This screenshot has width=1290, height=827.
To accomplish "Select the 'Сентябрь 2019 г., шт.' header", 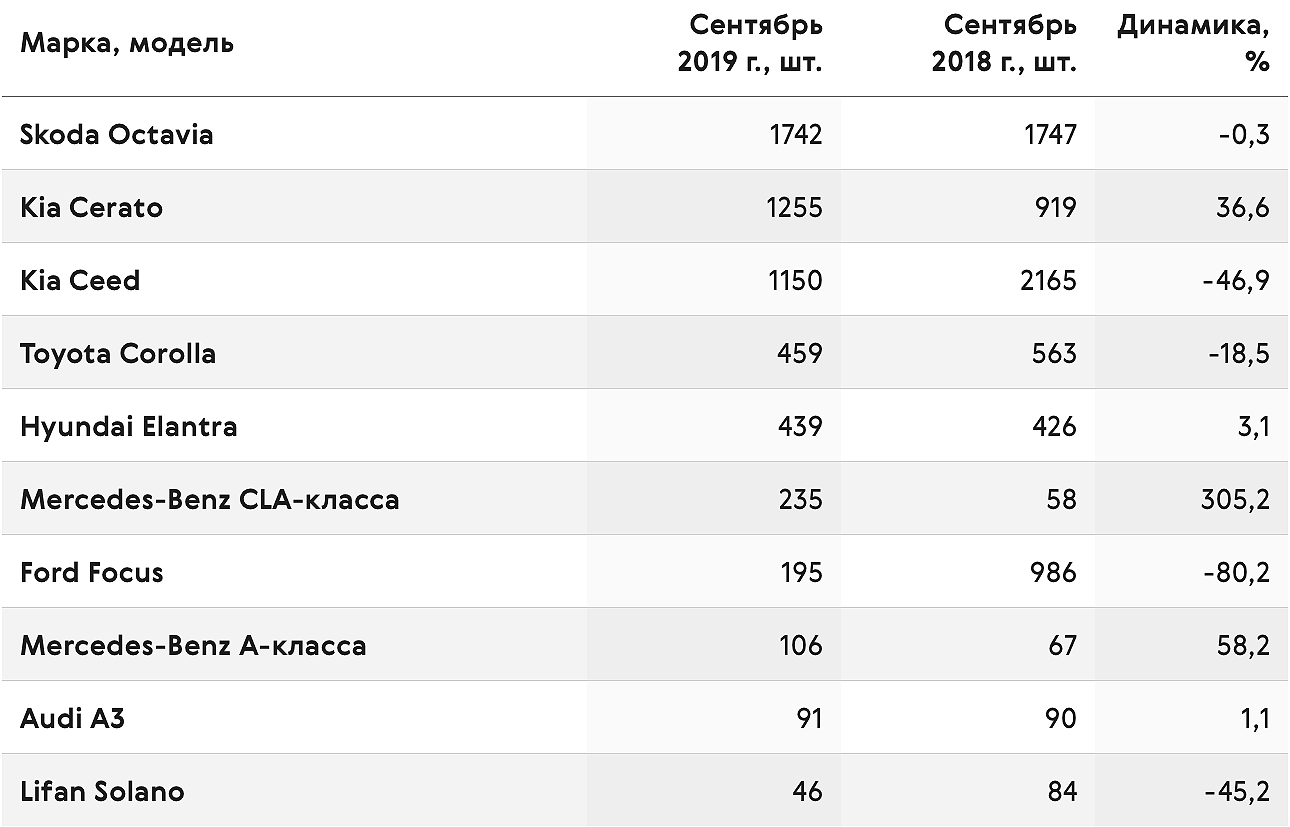I will [x=750, y=43].
